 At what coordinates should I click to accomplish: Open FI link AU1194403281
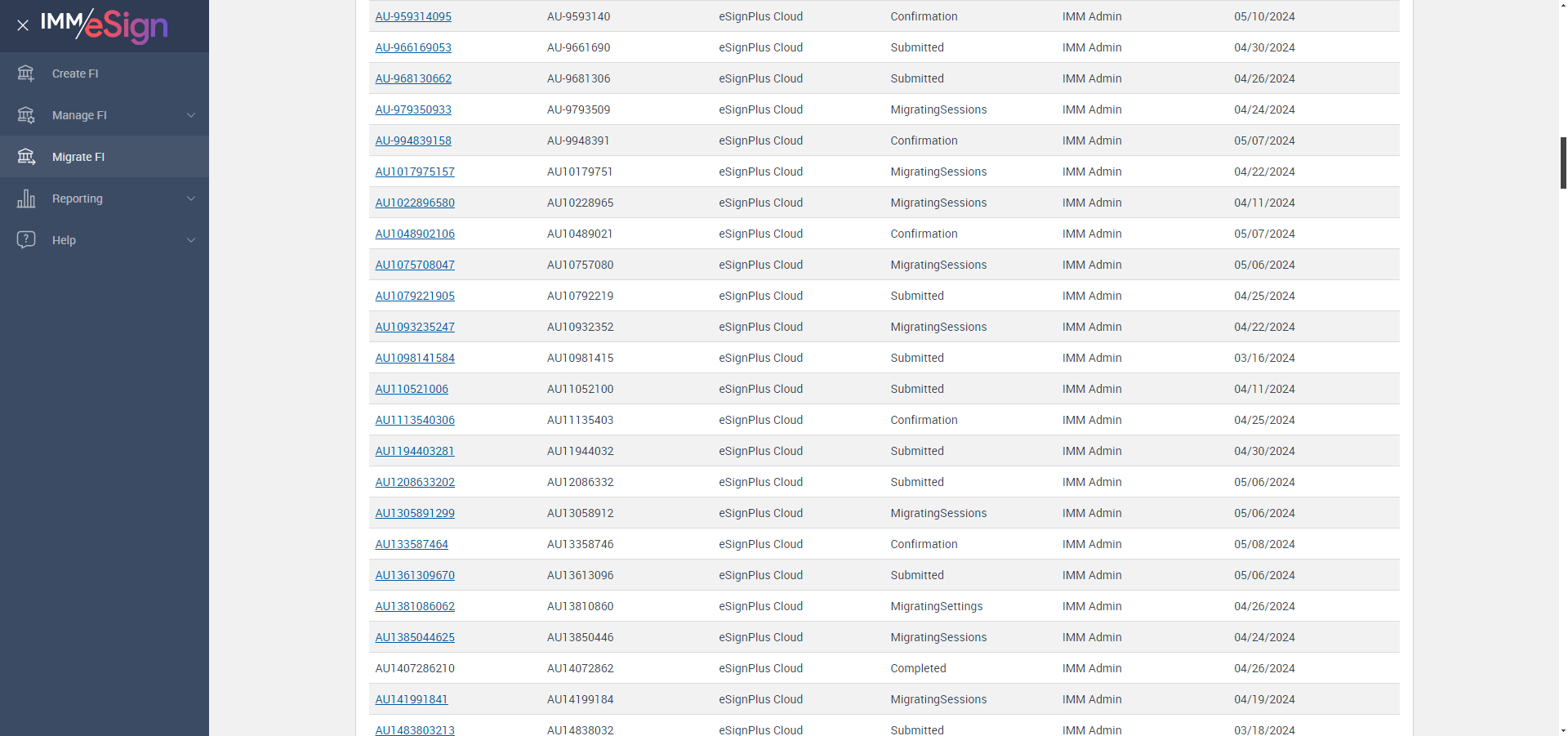(415, 451)
